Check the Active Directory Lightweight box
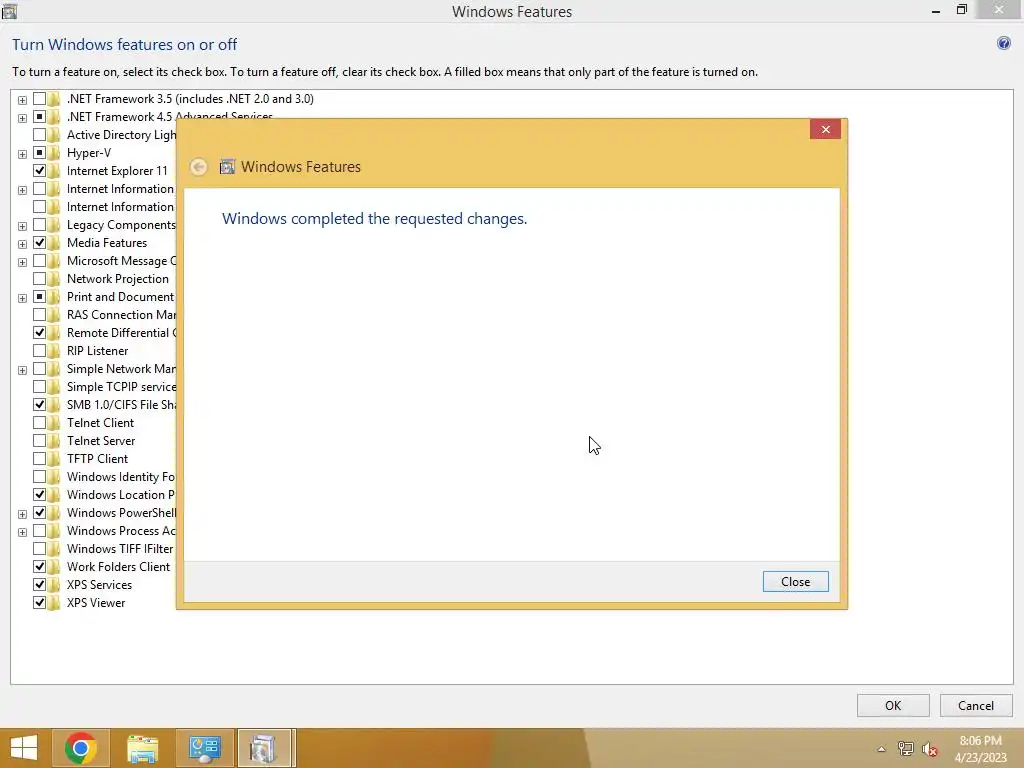Viewport: 1024px width, 768px height. 39,135
